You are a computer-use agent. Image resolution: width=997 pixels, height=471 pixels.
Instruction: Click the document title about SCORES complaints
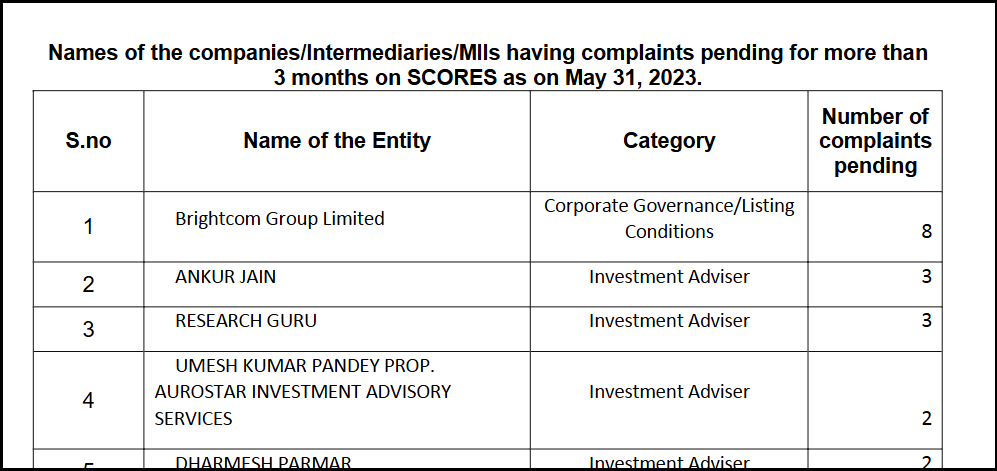click(x=488, y=65)
